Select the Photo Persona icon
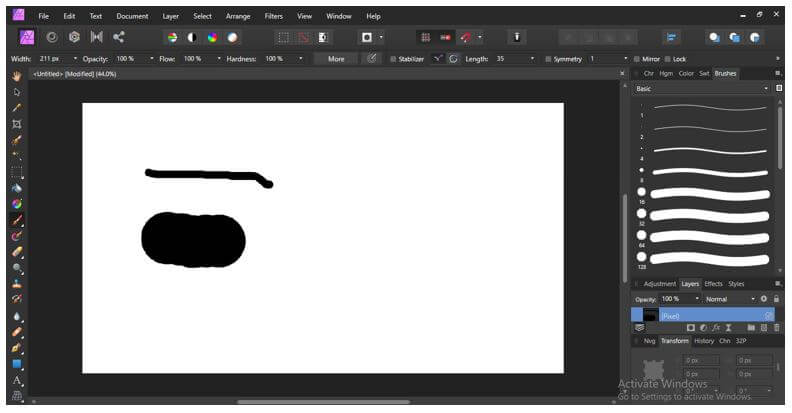This screenshot has width=792, height=413. click(x=27, y=37)
